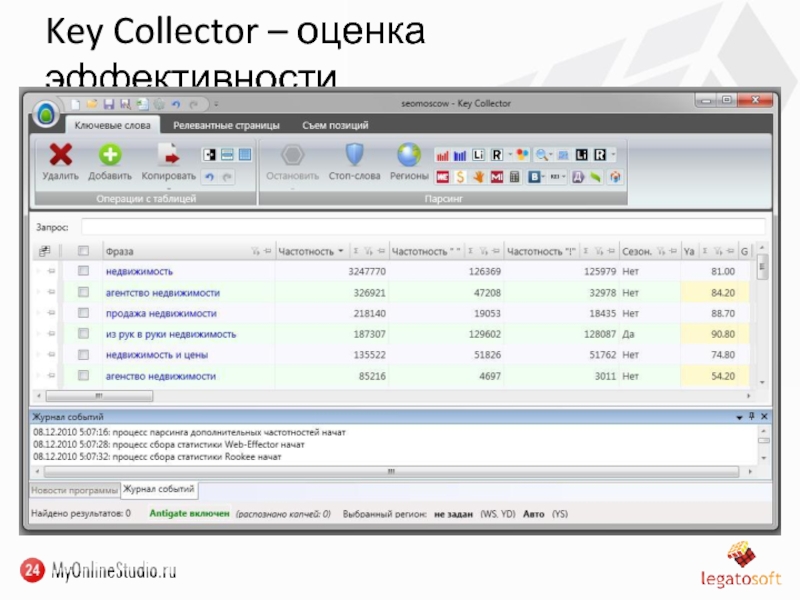
Task: Click the red WE Web-Effector icon
Action: click(x=442, y=177)
